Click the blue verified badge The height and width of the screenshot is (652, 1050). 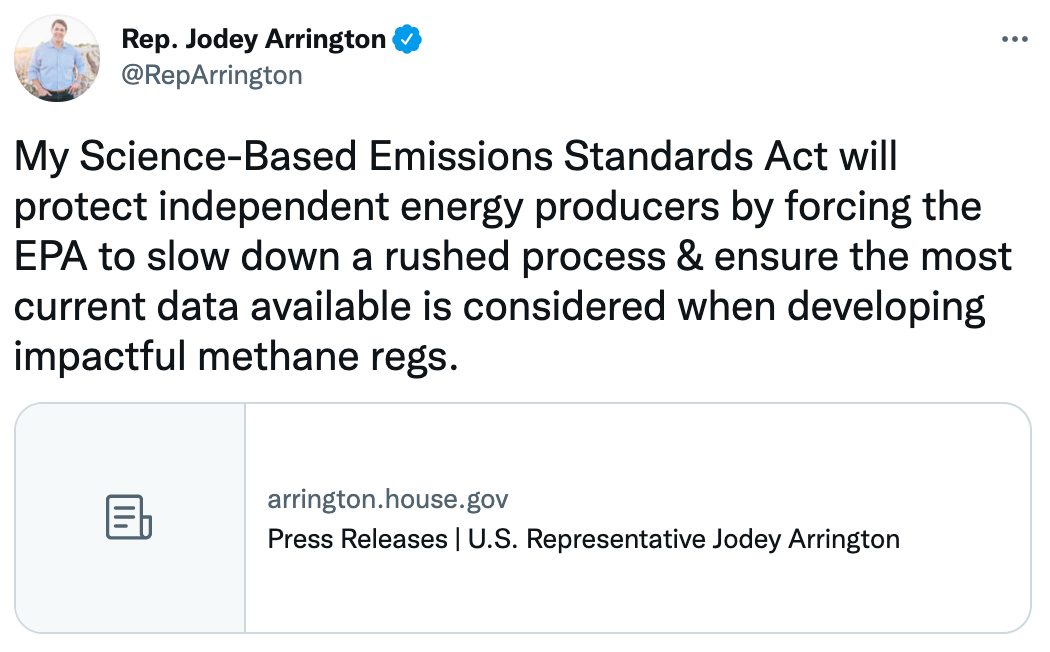[408, 40]
